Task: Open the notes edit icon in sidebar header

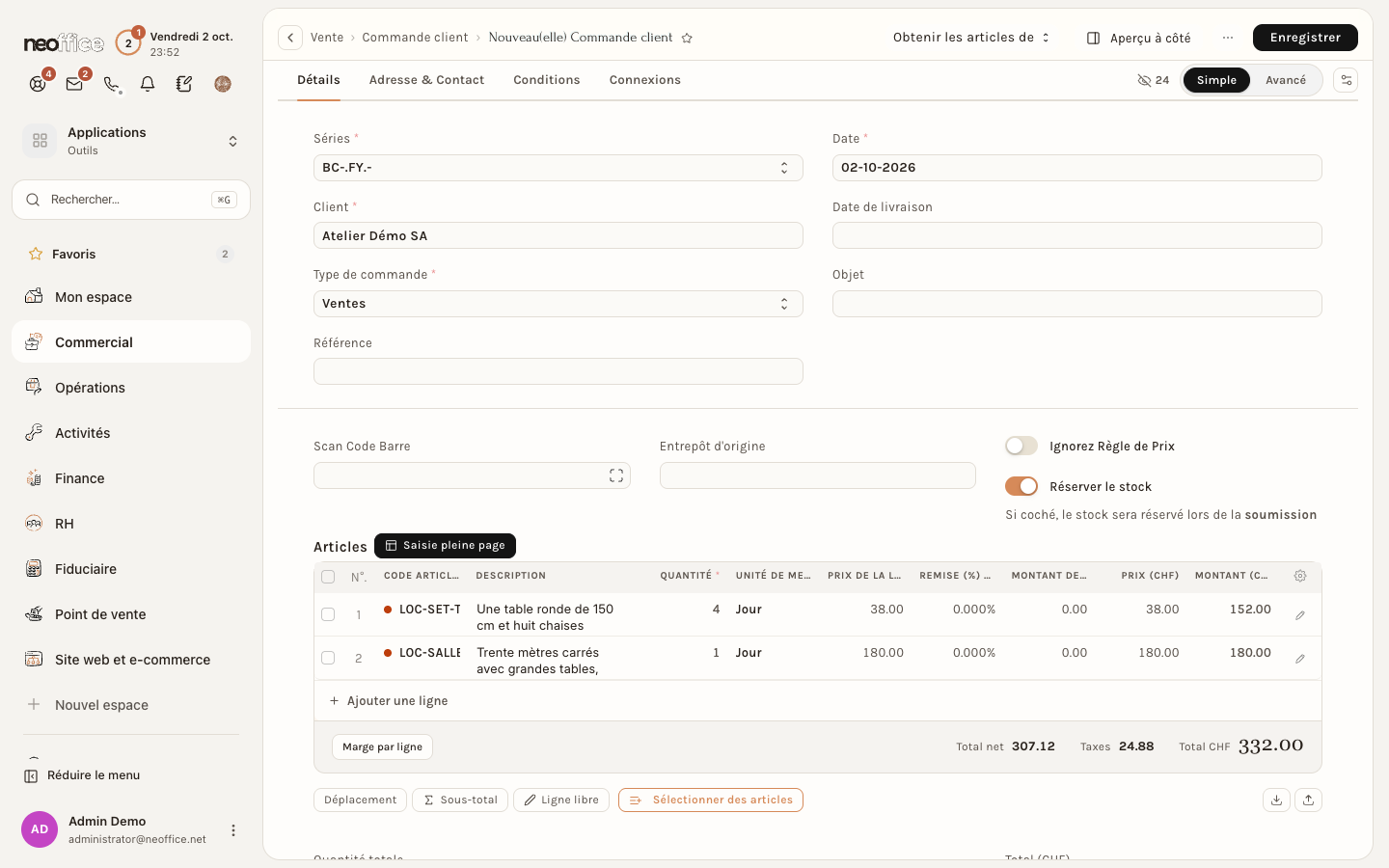Action: coord(184,84)
